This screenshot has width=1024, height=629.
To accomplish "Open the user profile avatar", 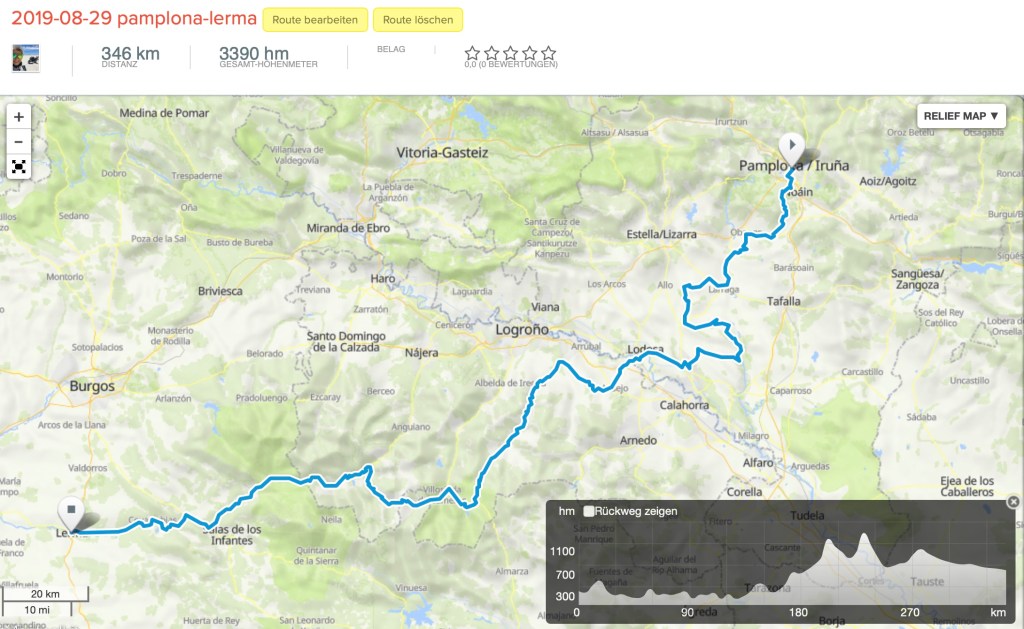I will (25, 58).
